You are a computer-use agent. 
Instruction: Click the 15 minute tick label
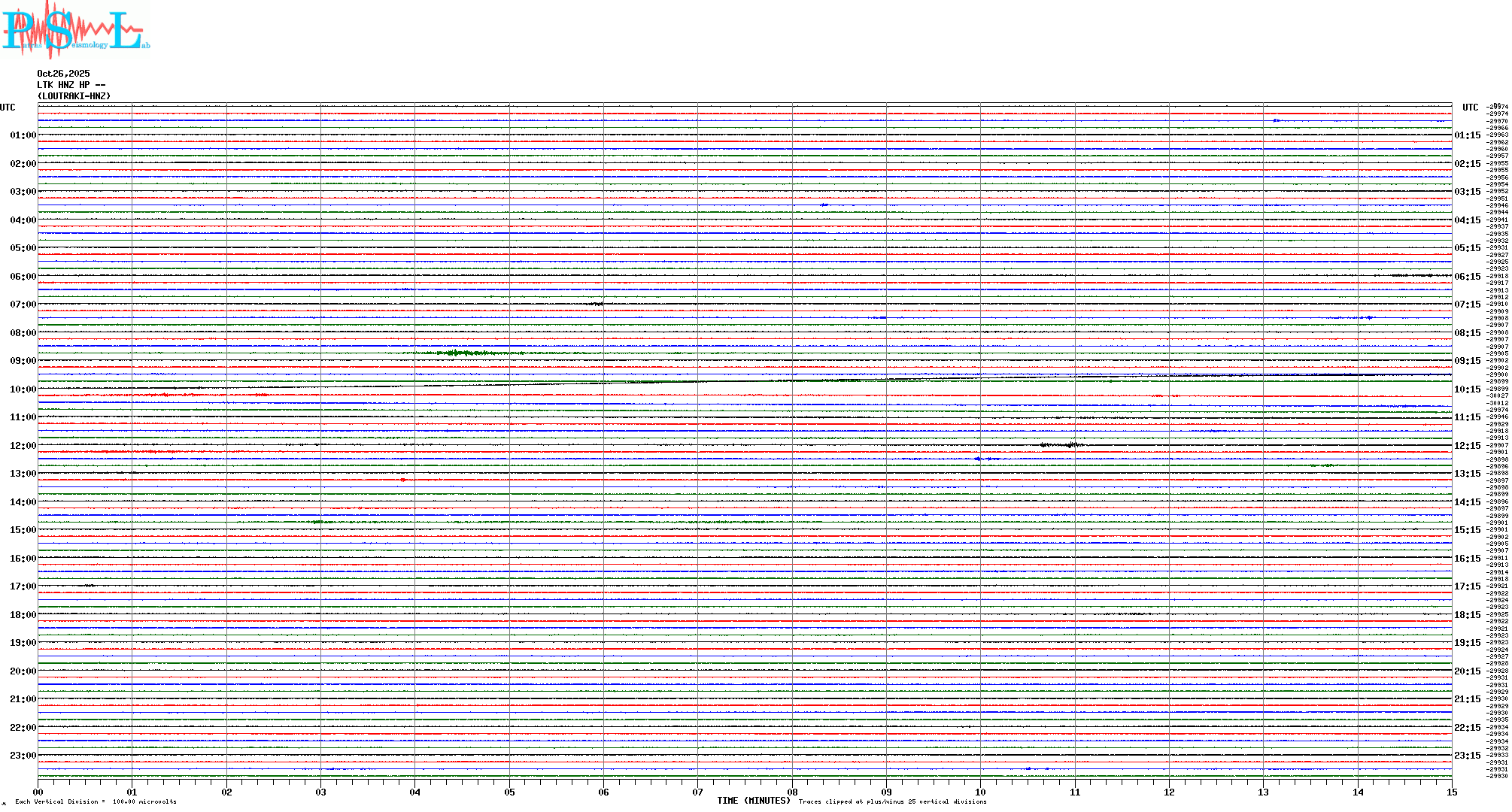1452,792
